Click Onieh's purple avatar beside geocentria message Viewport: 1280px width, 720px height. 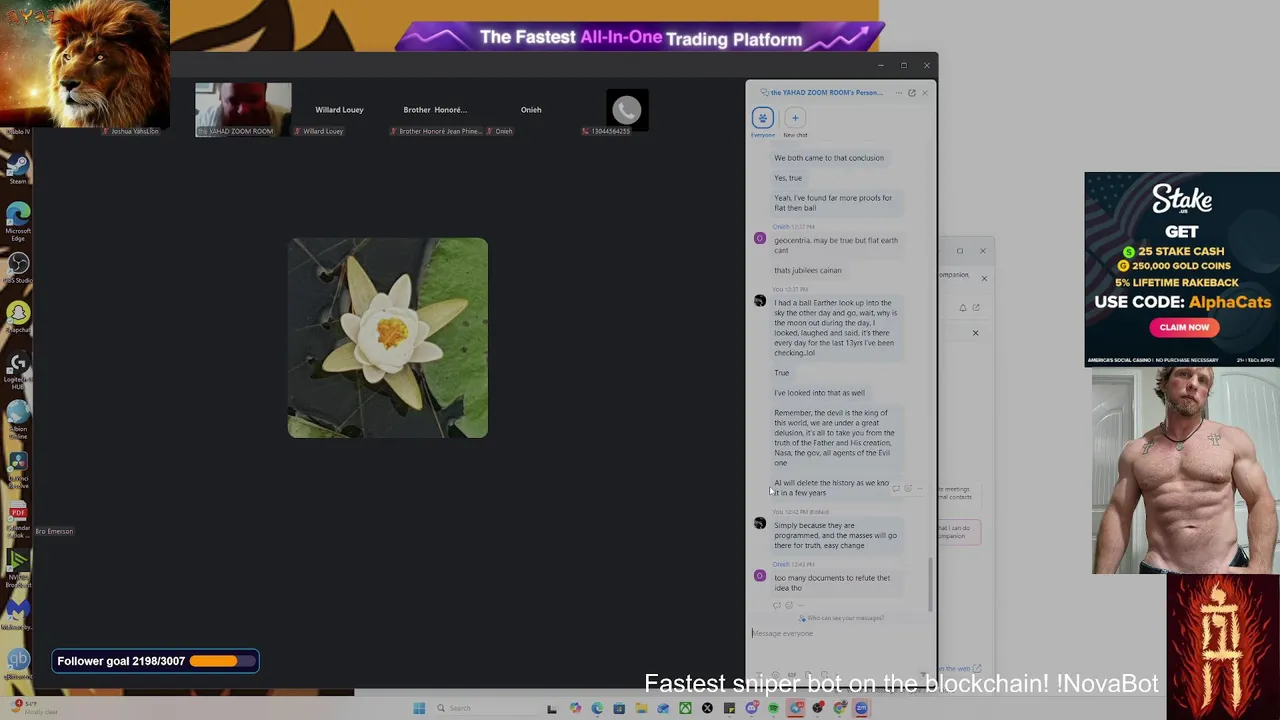[759, 238]
